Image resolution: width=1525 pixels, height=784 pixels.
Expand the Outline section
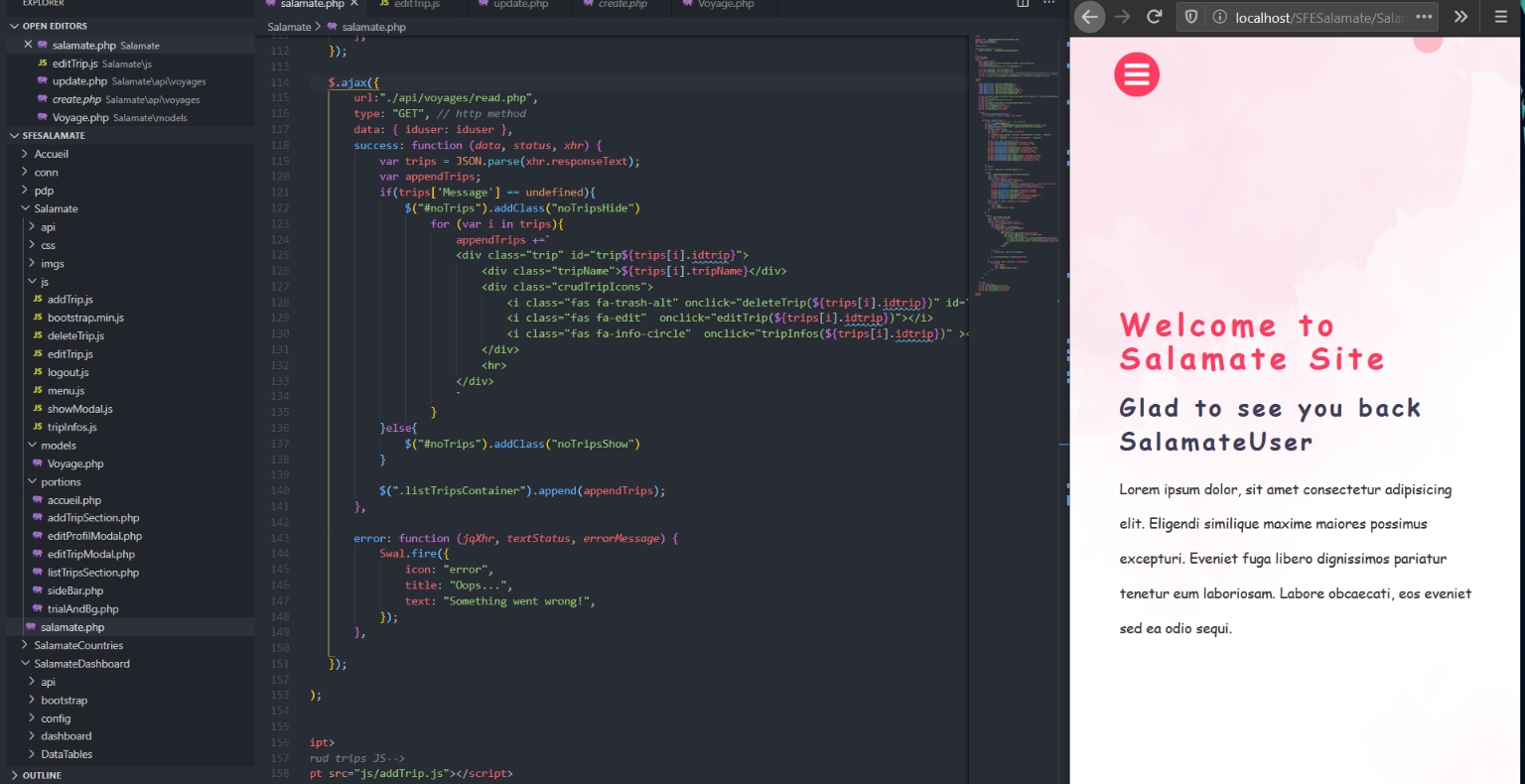pyautogui.click(x=41, y=775)
